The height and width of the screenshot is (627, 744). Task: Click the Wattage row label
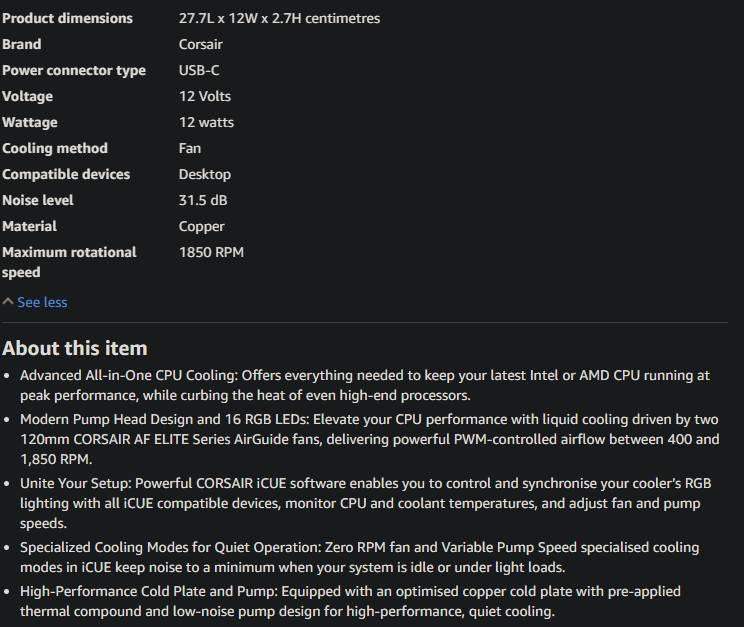[30, 122]
